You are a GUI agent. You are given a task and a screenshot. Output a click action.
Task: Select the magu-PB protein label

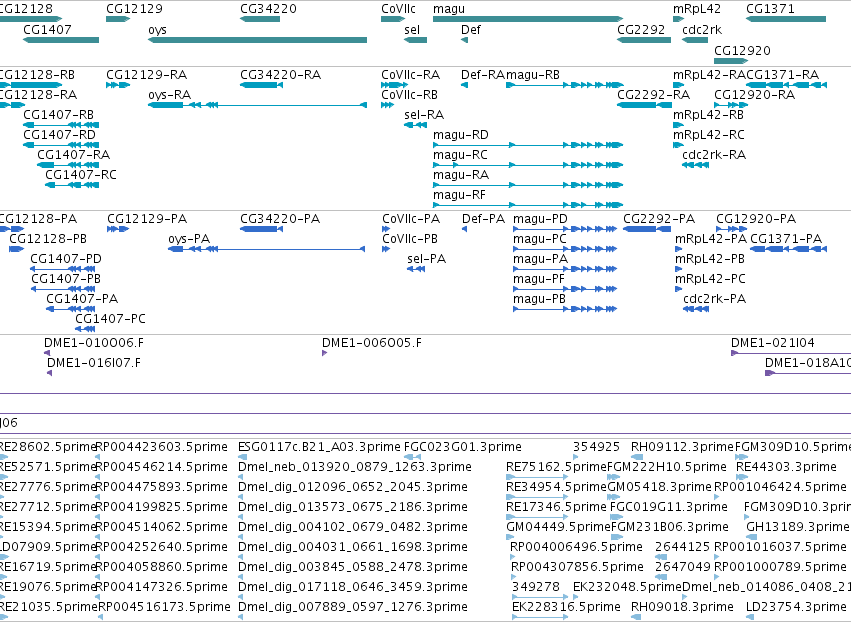(539, 299)
